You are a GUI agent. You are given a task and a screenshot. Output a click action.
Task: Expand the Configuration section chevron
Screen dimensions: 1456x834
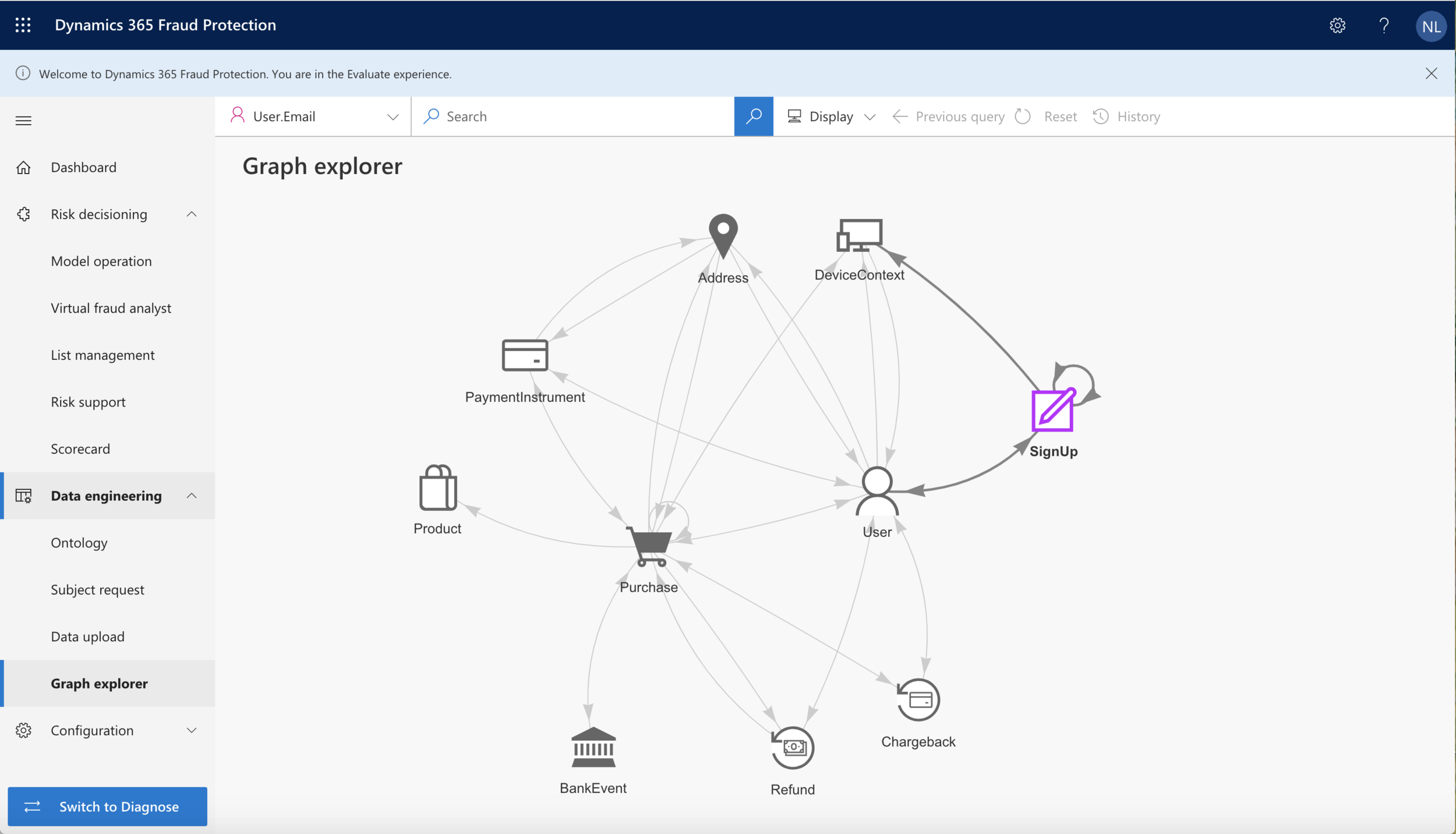point(192,730)
